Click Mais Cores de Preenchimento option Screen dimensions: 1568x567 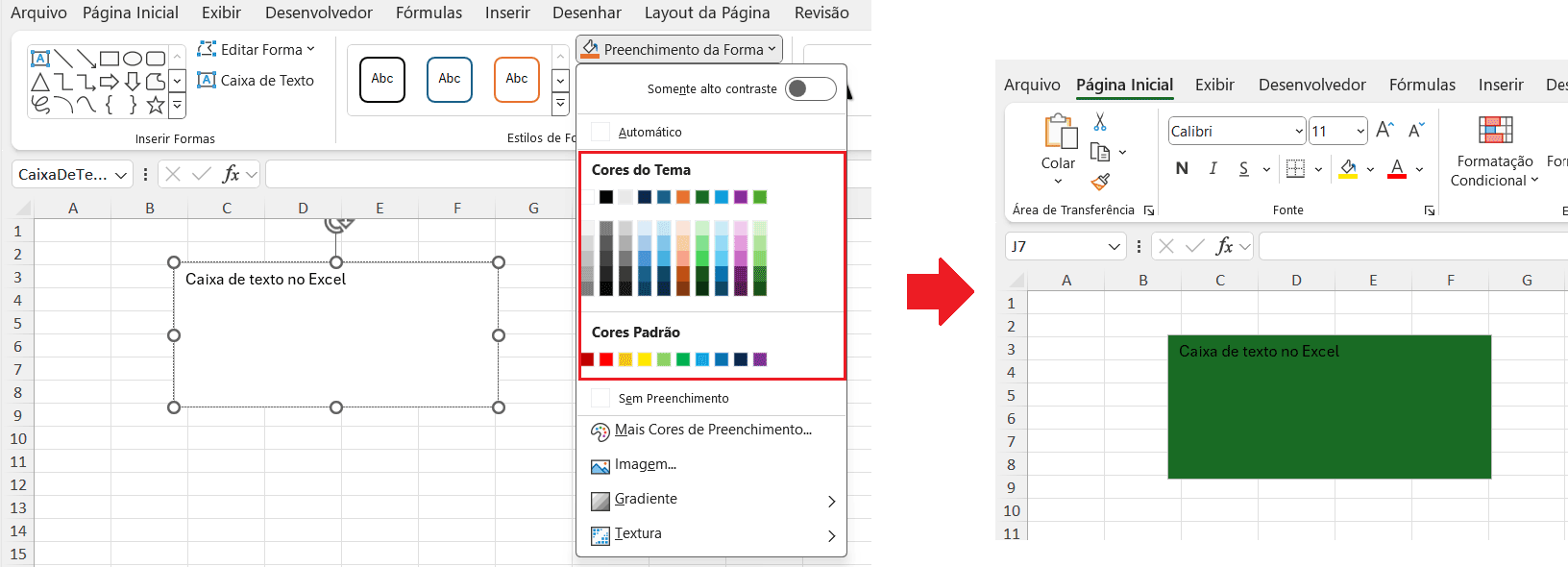point(712,431)
